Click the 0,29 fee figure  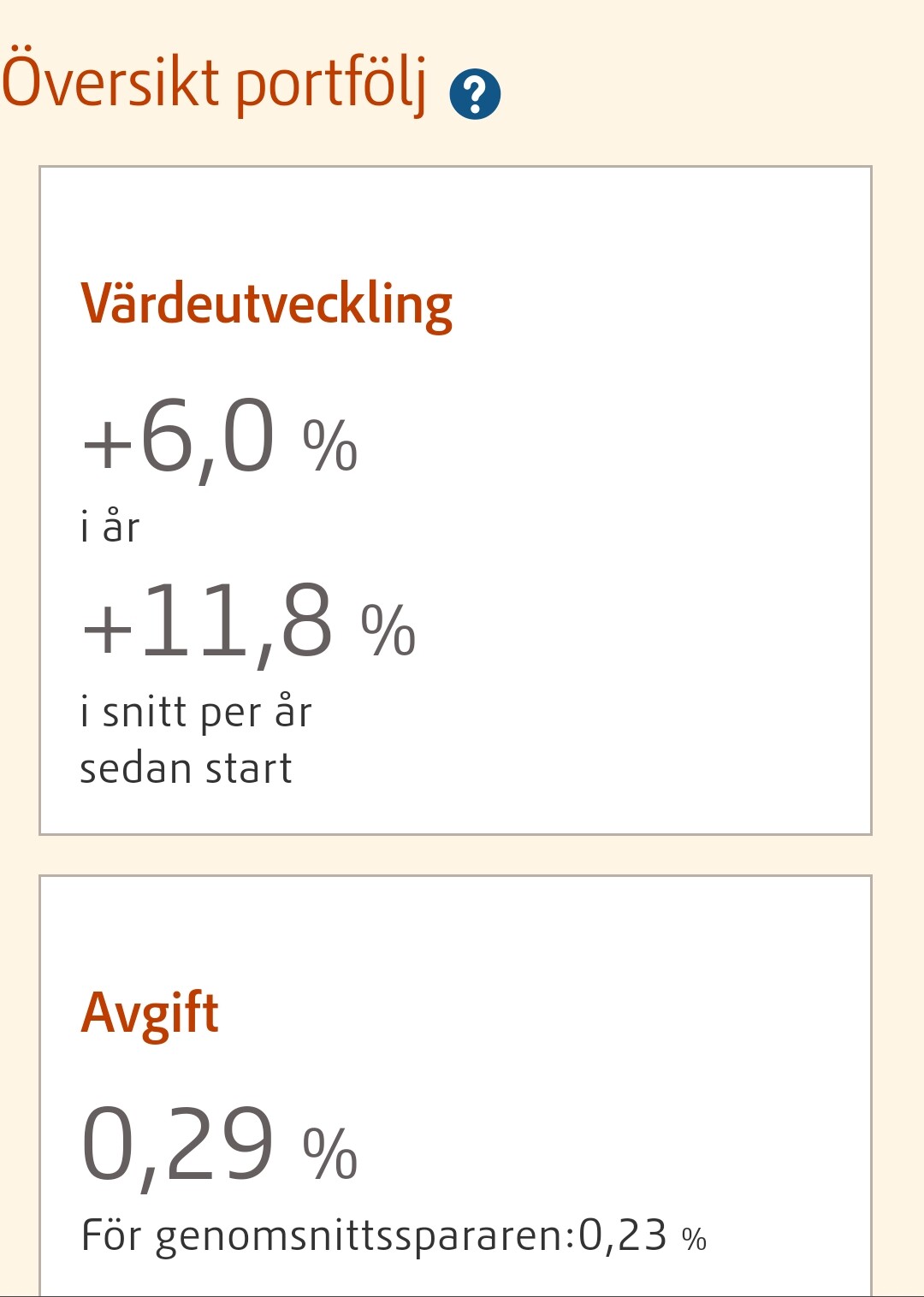178,1145
